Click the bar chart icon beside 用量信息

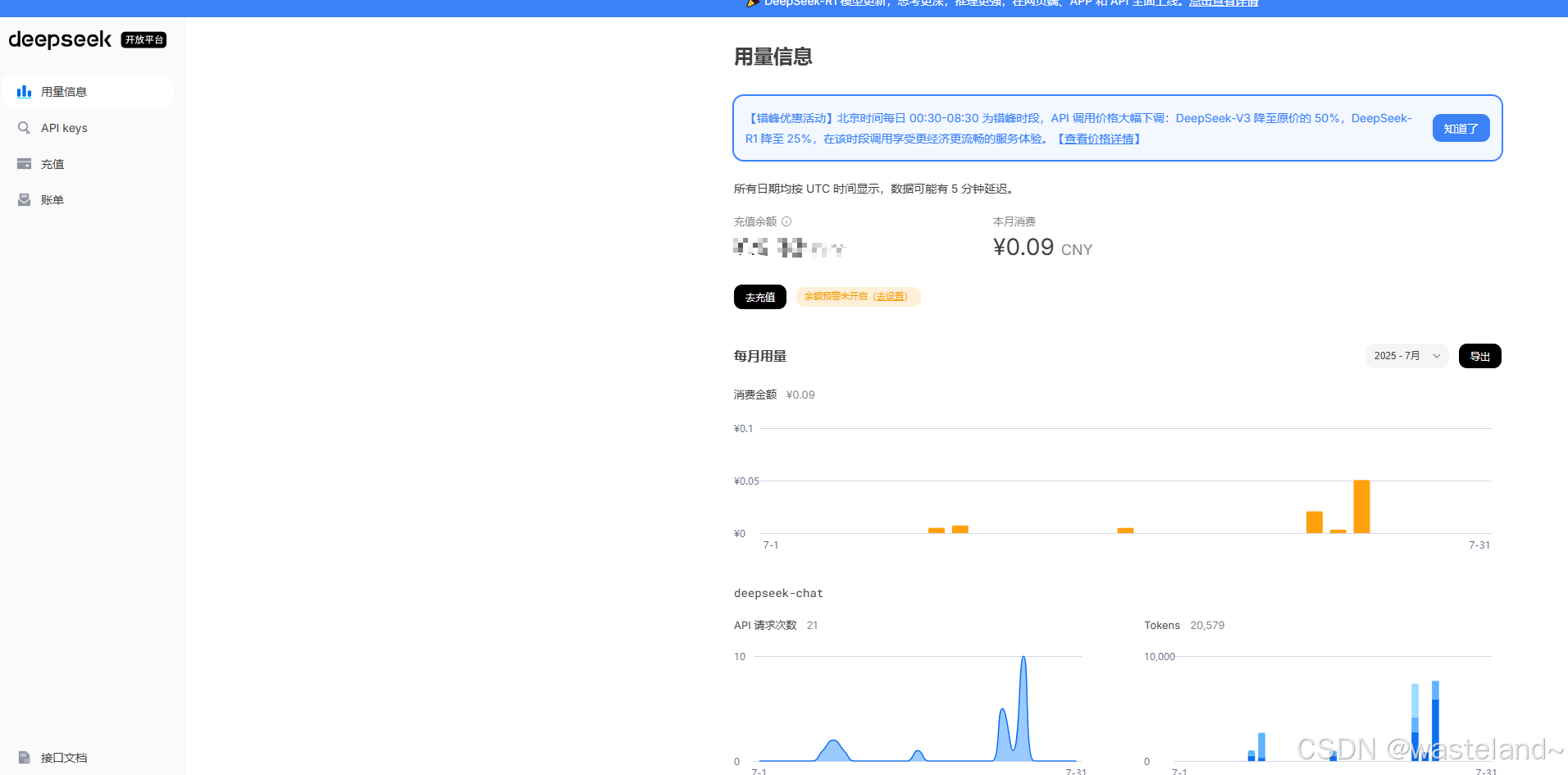25,91
